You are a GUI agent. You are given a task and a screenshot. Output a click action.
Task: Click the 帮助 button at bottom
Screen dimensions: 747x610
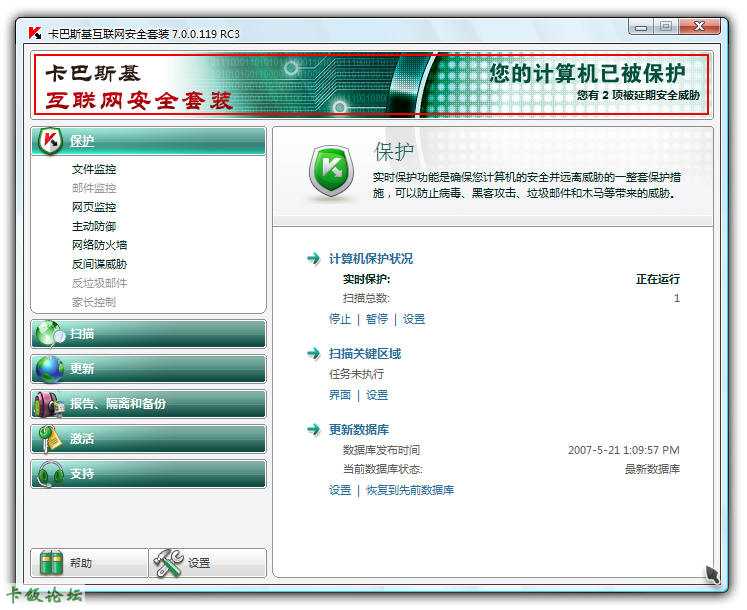click(x=89, y=563)
